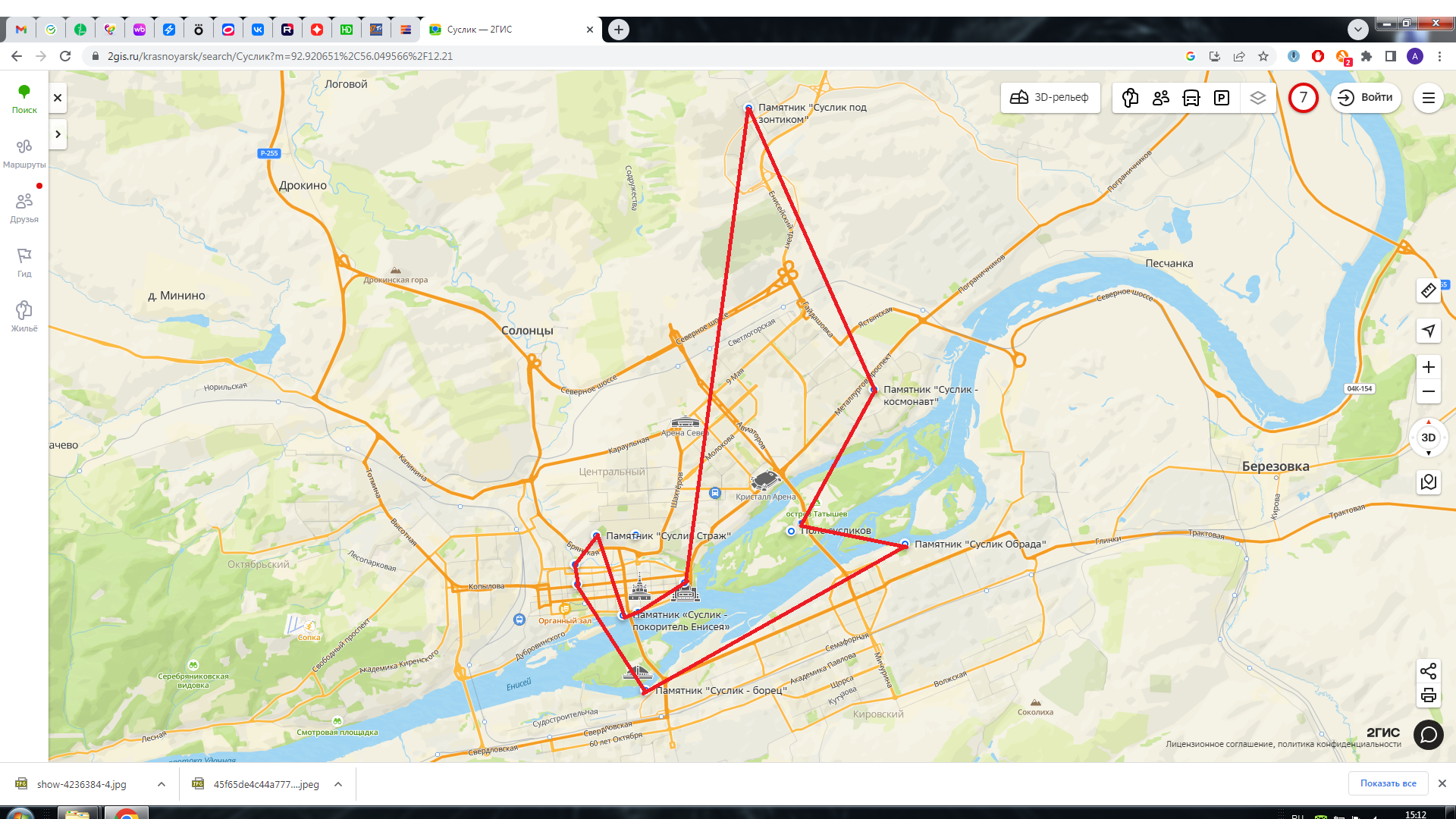Close the downloads bar
Image resolution: width=1456 pixels, height=819 pixels.
[1442, 783]
